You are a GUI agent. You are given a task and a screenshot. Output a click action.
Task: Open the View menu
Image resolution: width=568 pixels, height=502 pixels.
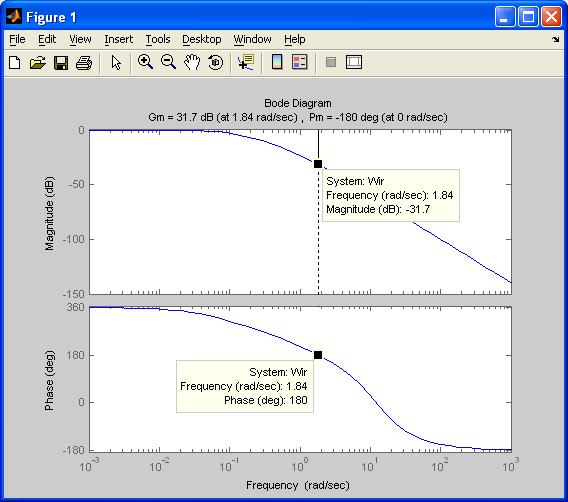[x=80, y=39]
